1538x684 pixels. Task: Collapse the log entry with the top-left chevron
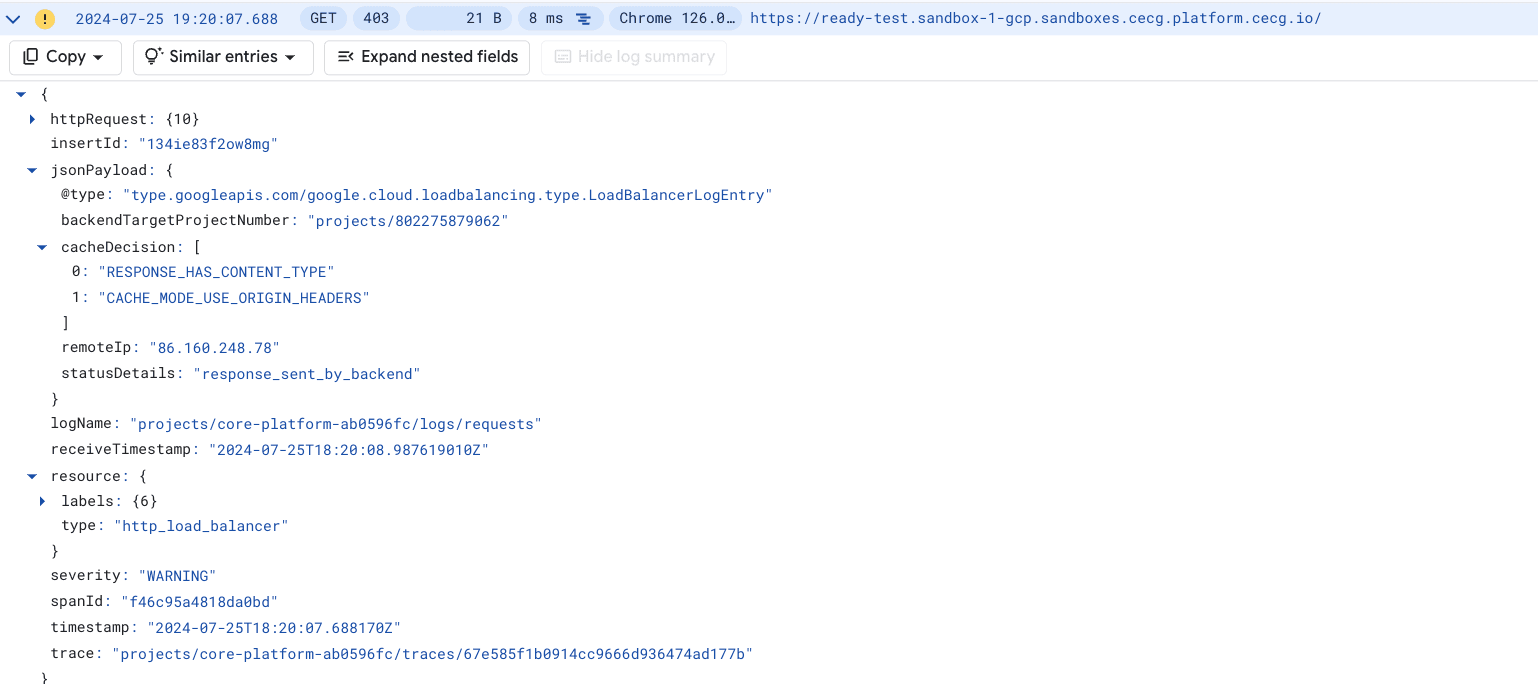13,17
